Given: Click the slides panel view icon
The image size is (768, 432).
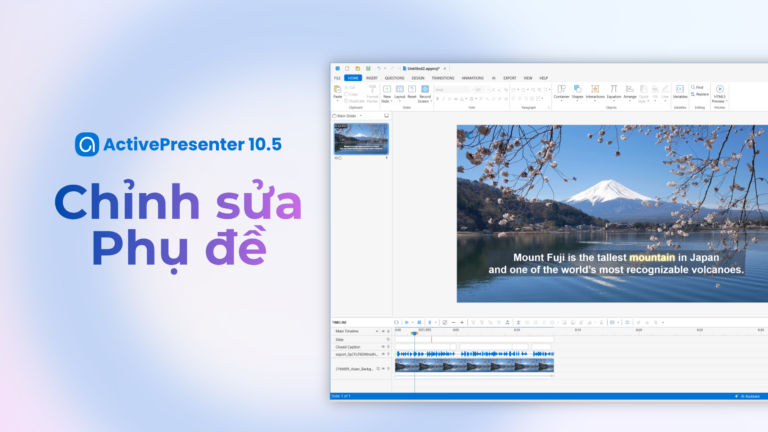Looking at the screenshot, I should 386,116.
